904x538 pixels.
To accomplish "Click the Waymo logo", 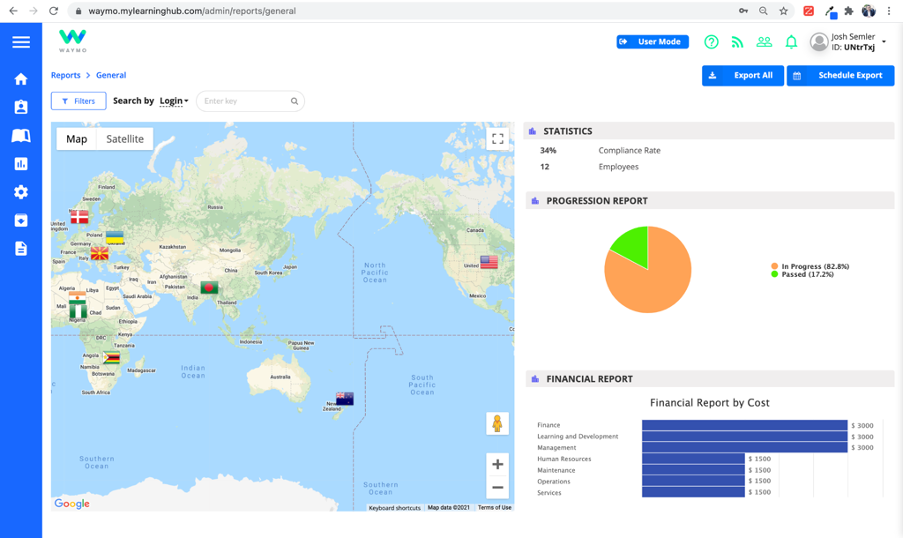I will [x=73, y=40].
